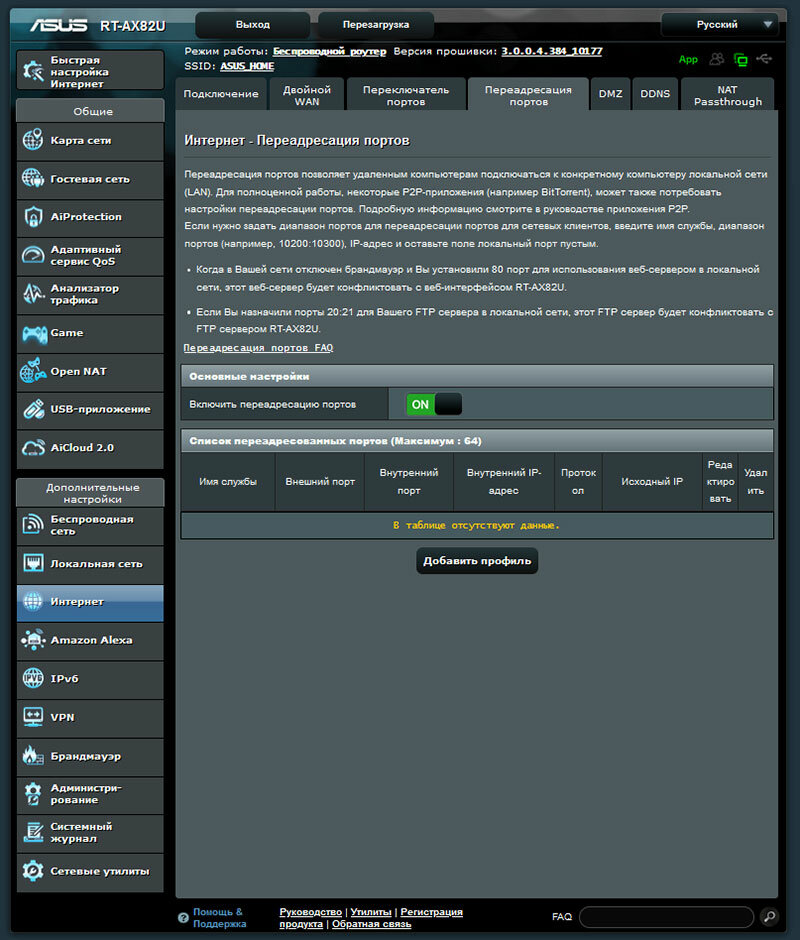This screenshot has height=940, width=800.
Task: Click the Перезагрузка reboot button
Action: pos(375,25)
